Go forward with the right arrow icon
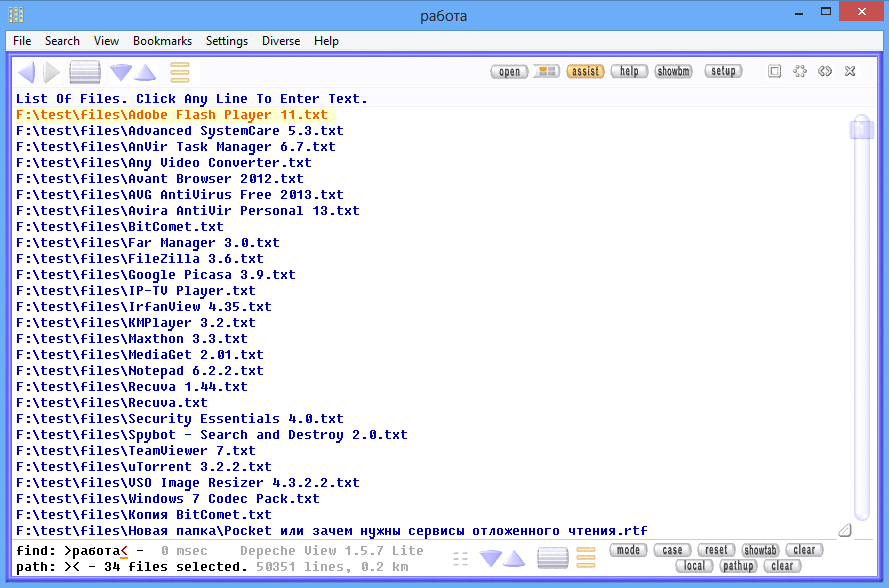Viewport: 889px width, 588px height. [x=52, y=72]
